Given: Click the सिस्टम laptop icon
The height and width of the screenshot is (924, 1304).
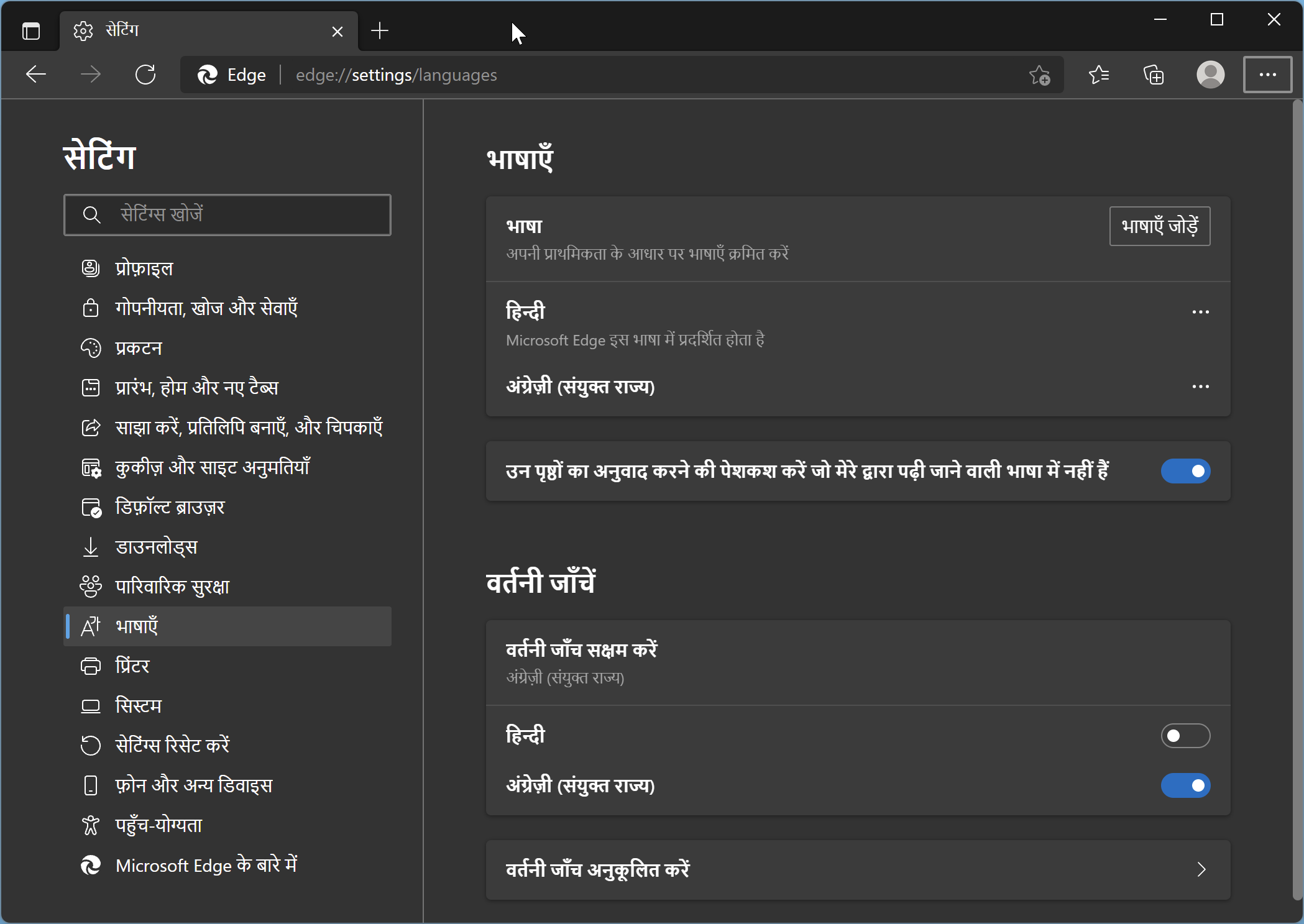Looking at the screenshot, I should tap(91, 706).
